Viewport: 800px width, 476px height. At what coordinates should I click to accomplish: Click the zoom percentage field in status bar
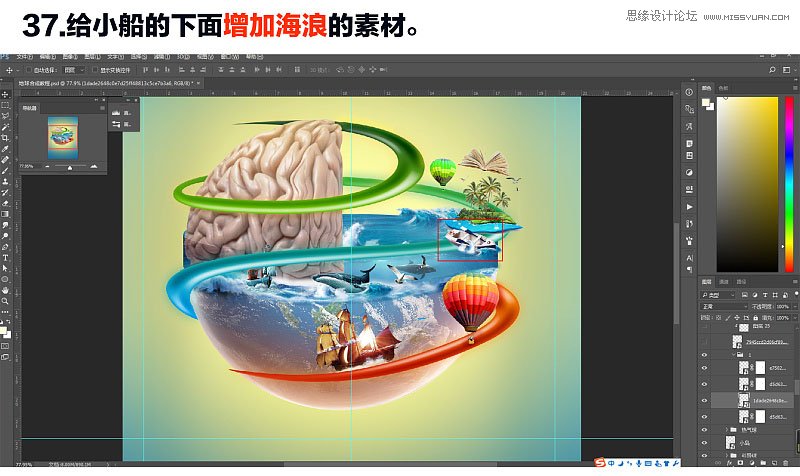(24, 465)
